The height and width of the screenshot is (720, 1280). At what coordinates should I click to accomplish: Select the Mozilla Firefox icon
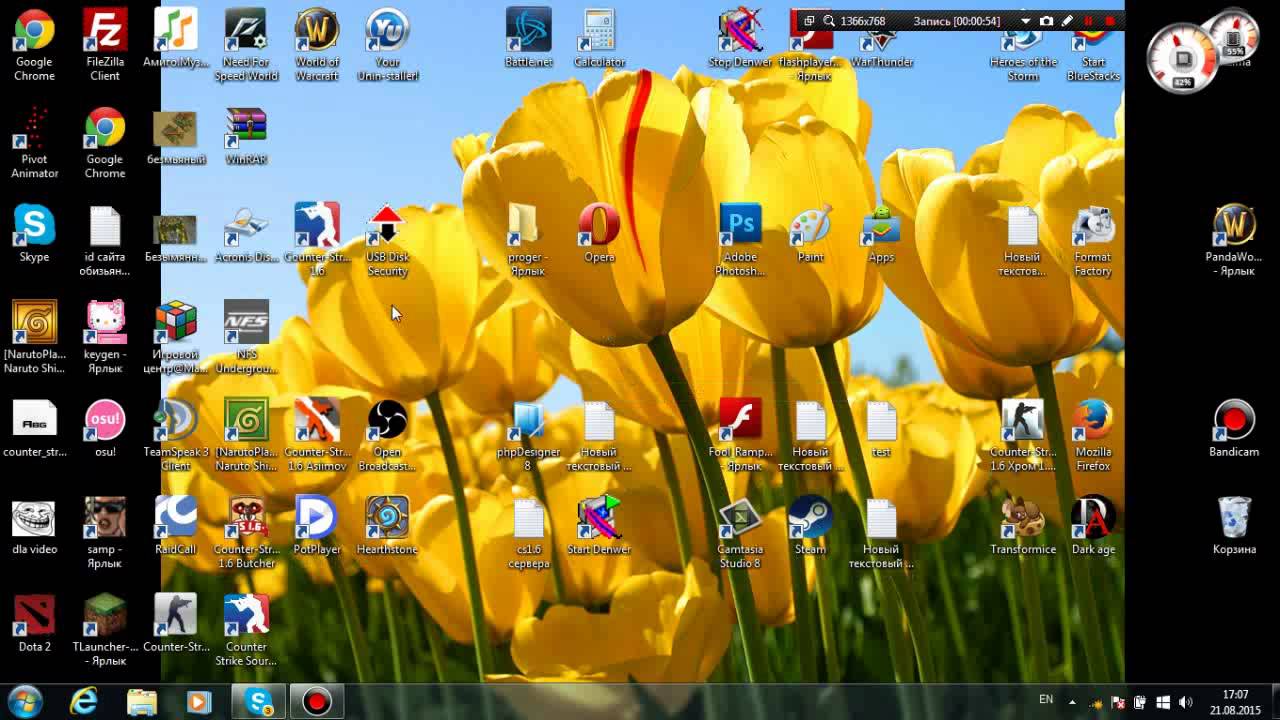coord(1093,435)
